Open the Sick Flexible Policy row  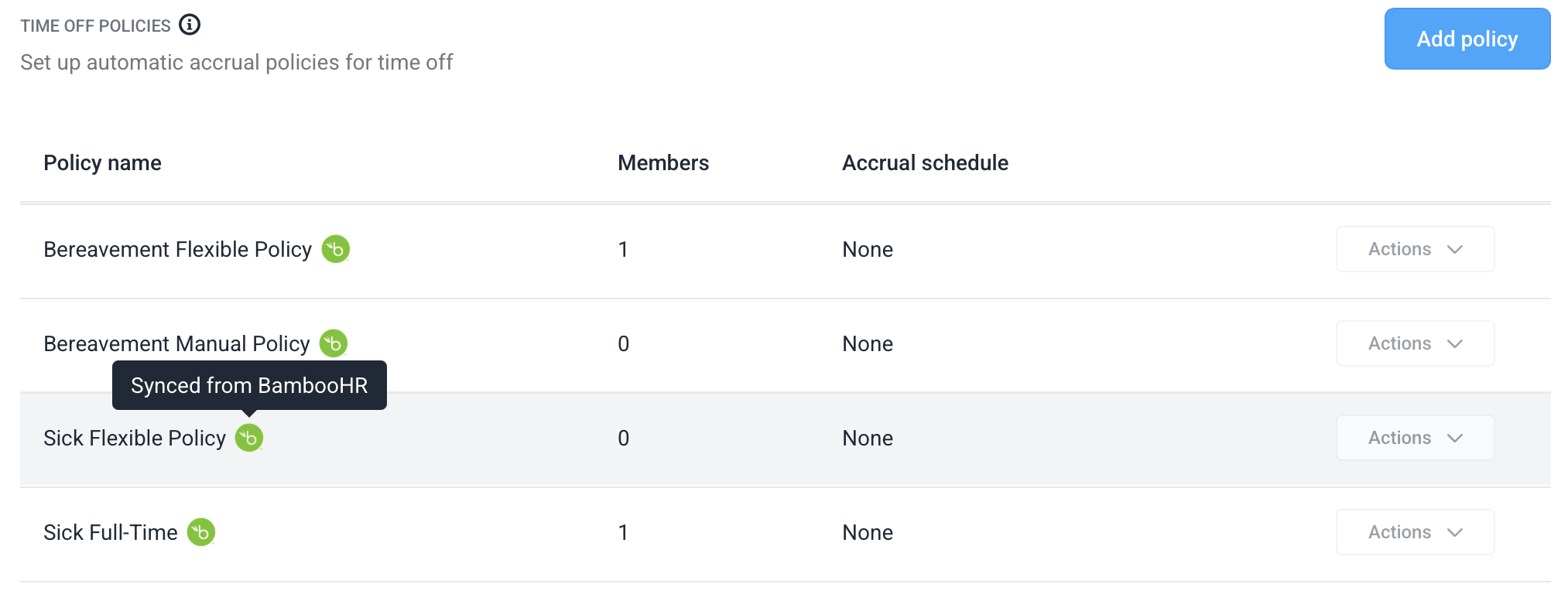(785, 439)
